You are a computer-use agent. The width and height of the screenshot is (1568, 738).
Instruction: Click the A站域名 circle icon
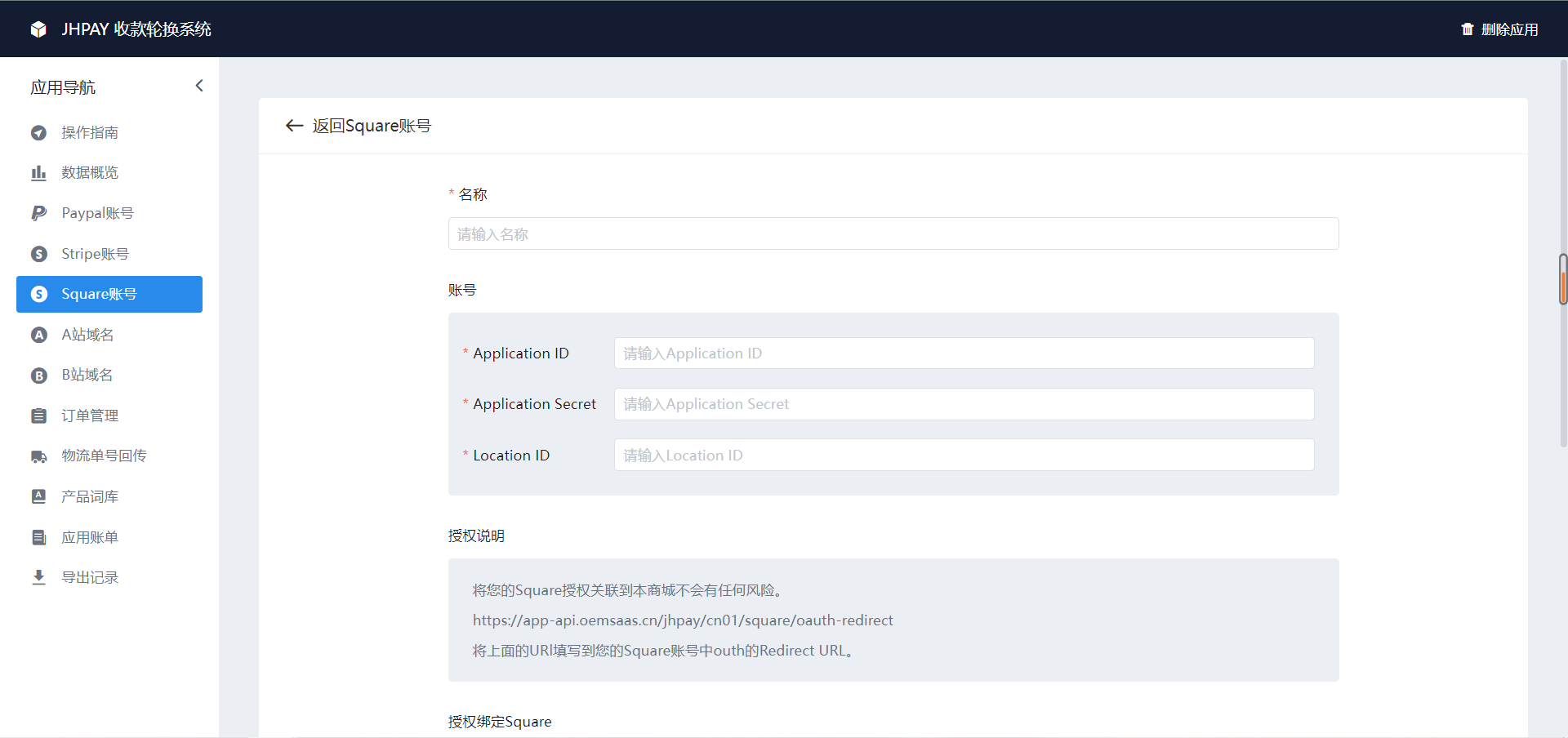coord(38,335)
